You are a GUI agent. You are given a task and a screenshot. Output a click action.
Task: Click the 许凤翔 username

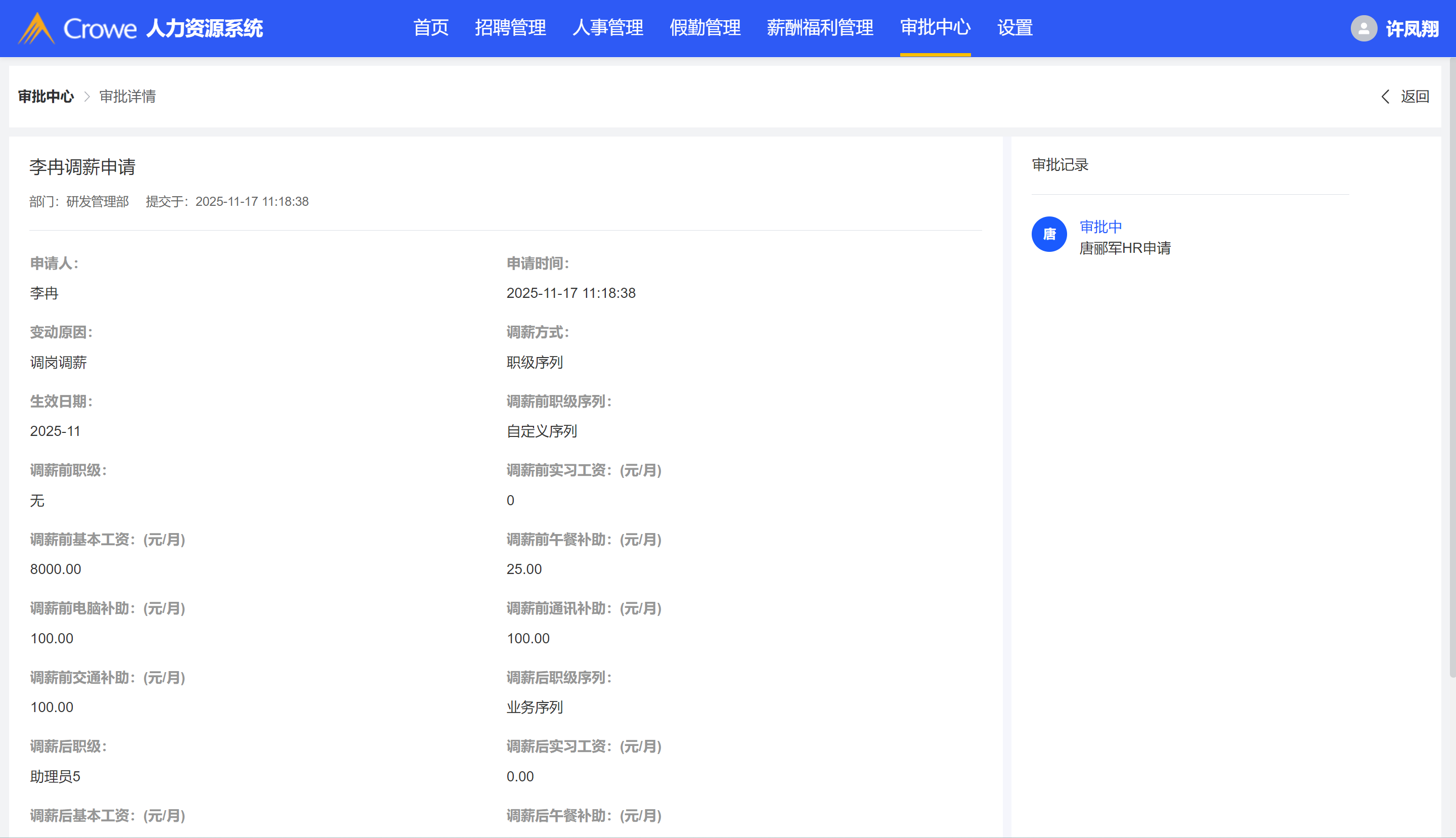tap(1411, 29)
